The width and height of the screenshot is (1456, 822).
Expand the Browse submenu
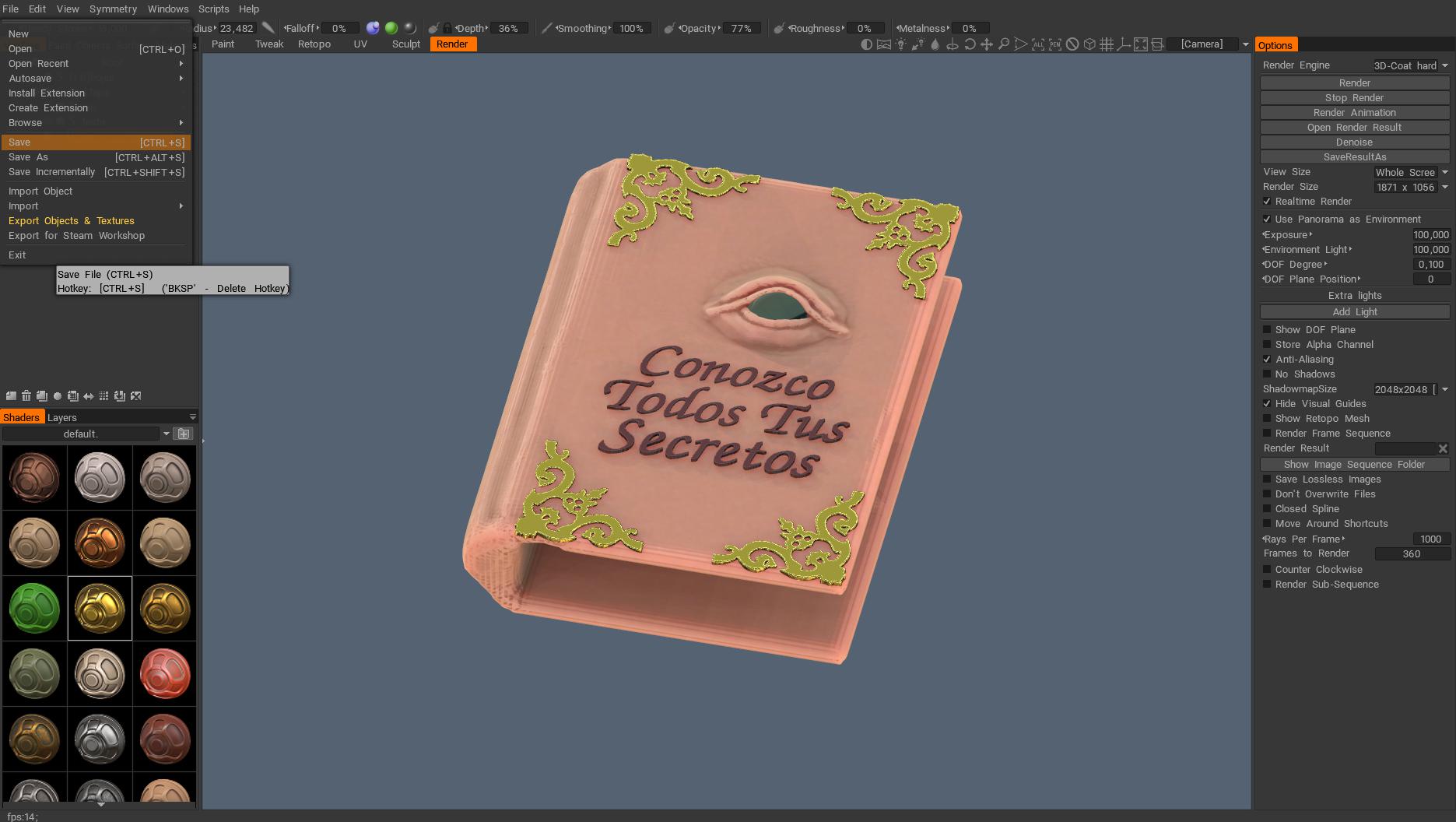click(x=96, y=123)
